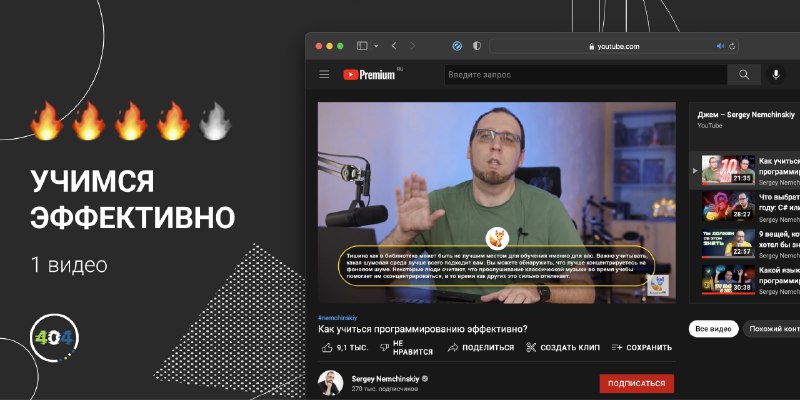The width and height of the screenshot is (800, 400).
Task: Click the YouTube Premium logo
Action: pyautogui.click(x=369, y=75)
